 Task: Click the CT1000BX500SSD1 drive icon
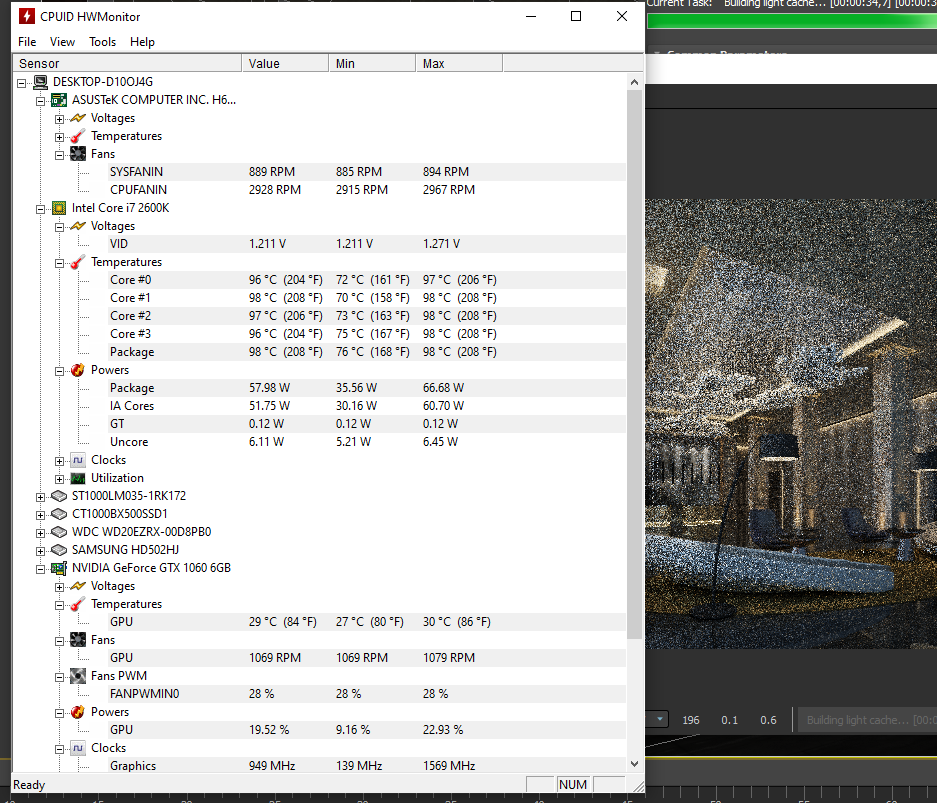tap(59, 514)
